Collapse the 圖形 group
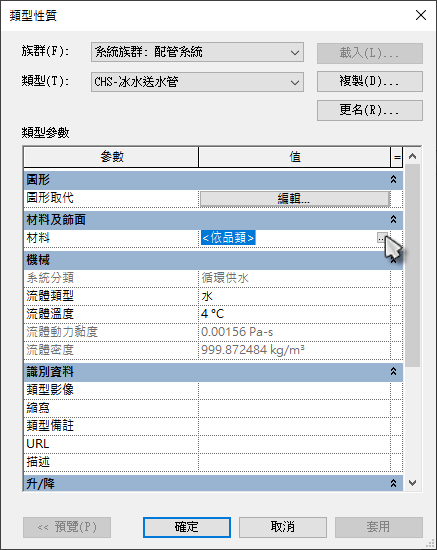437x550 pixels. coord(394,180)
